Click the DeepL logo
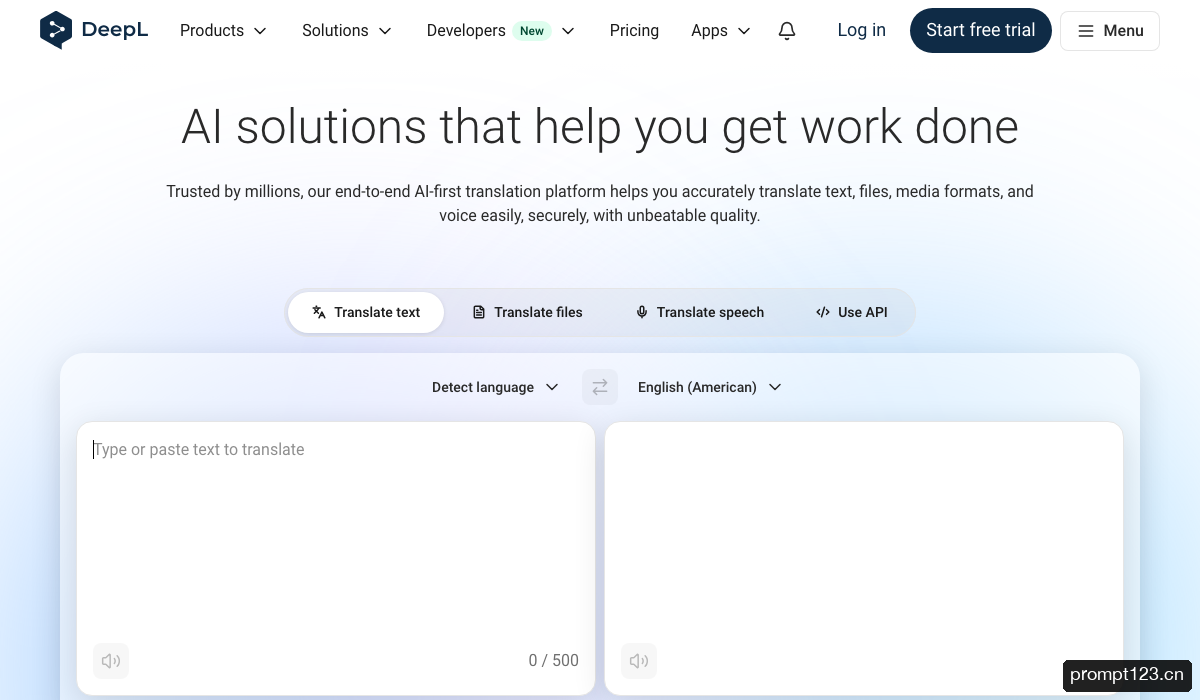The image size is (1200, 700). [94, 30]
